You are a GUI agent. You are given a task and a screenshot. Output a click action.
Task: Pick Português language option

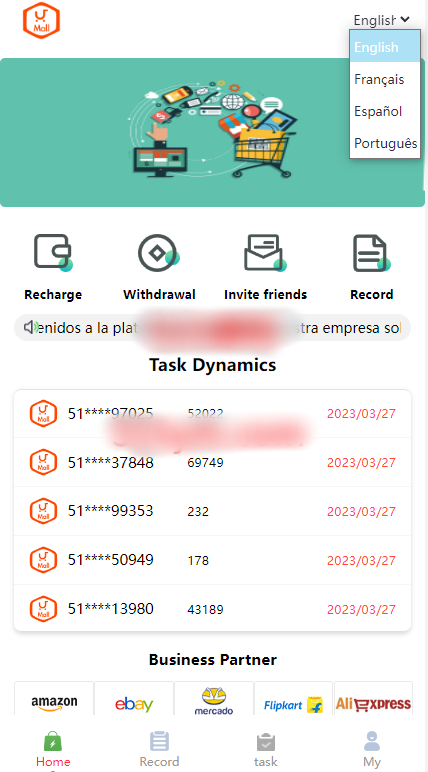385,143
